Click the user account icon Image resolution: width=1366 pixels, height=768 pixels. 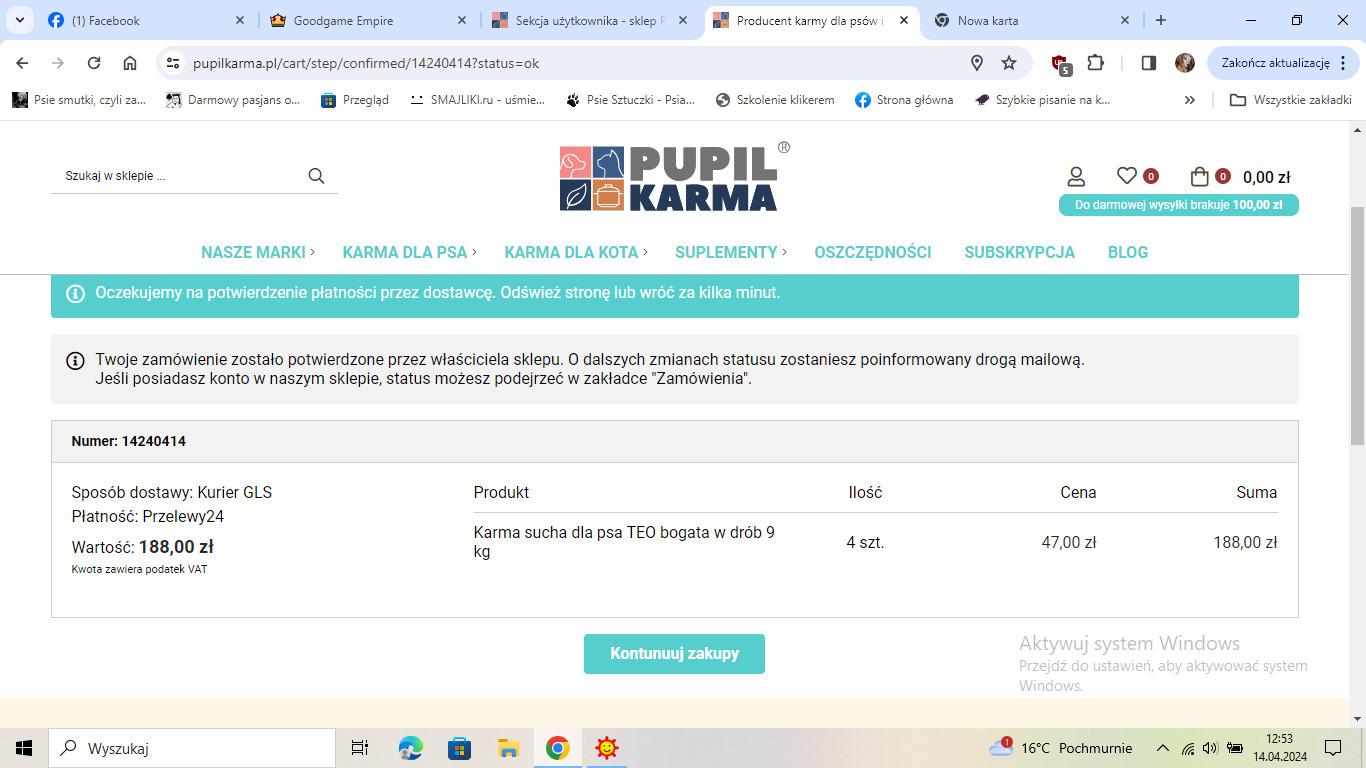point(1076,177)
